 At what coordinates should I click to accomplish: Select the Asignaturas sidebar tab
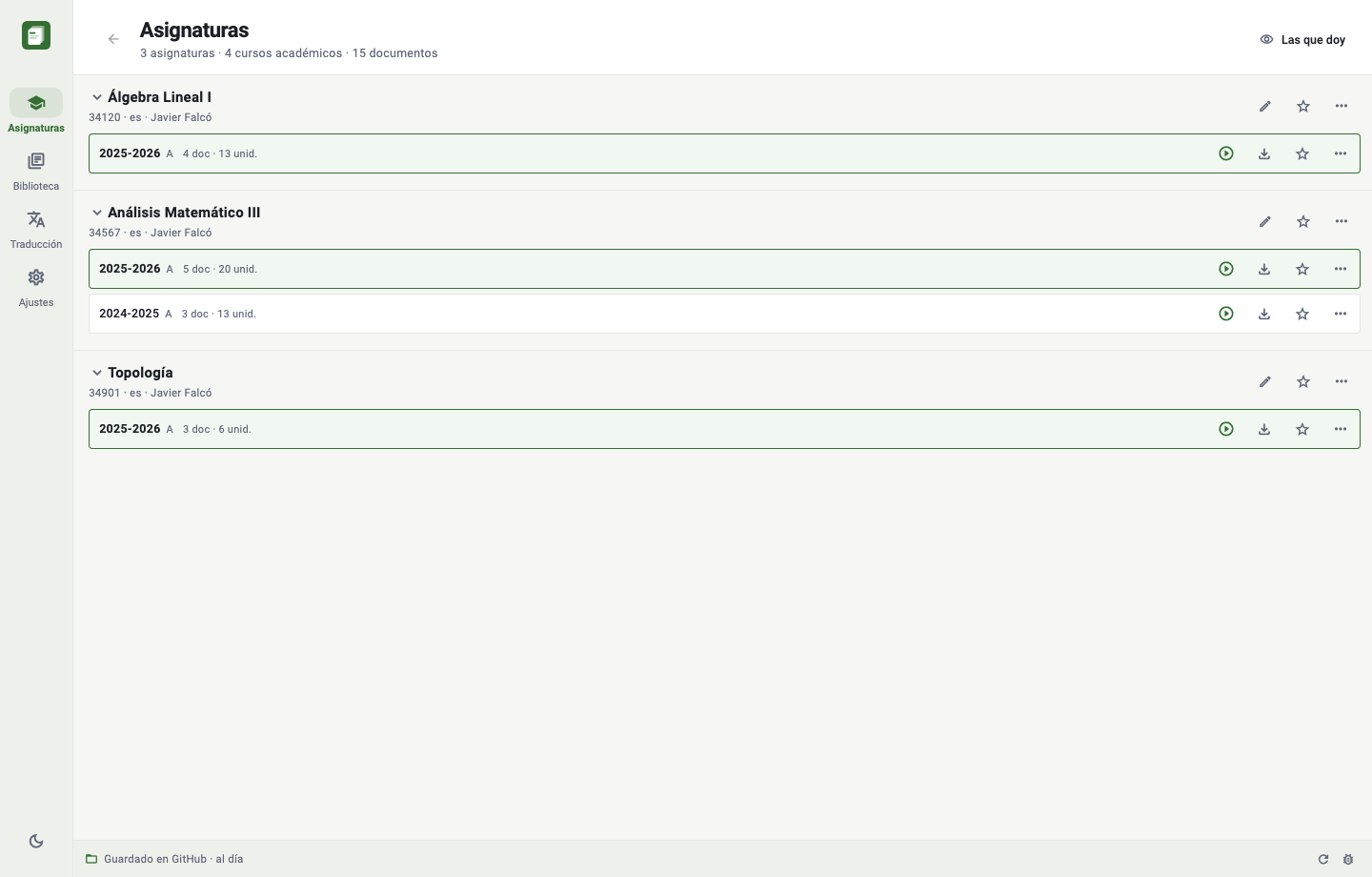pos(36,112)
